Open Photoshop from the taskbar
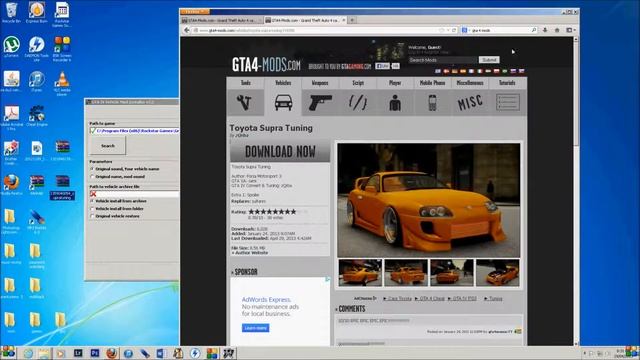The image size is (640, 360). click(95, 353)
